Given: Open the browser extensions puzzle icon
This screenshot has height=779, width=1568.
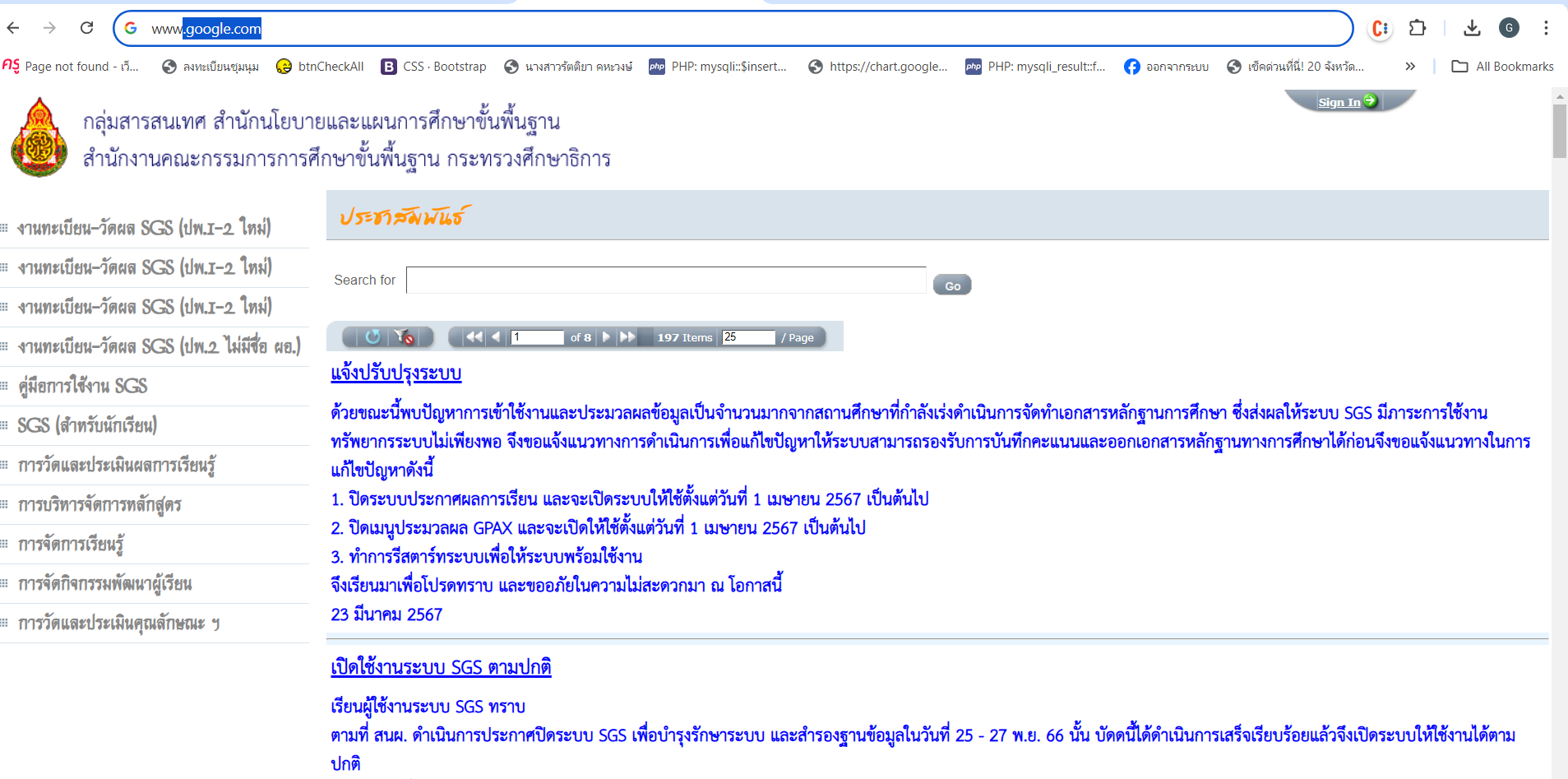Looking at the screenshot, I should (x=1417, y=28).
